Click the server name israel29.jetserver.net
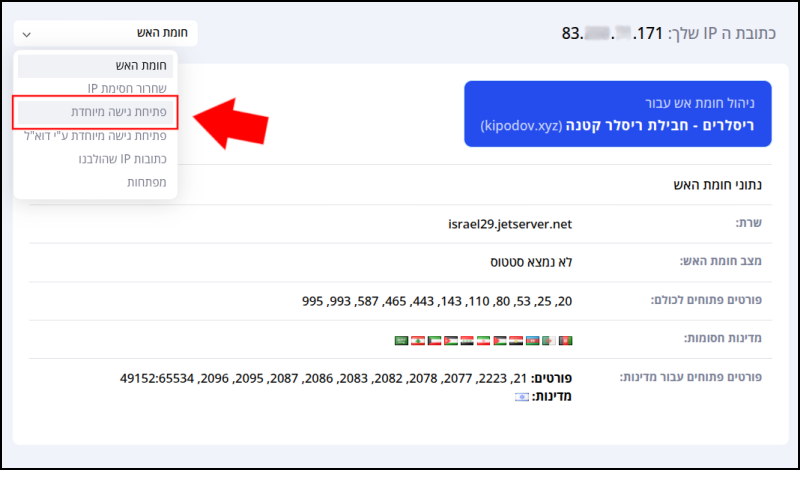The image size is (800, 492). click(x=510, y=224)
